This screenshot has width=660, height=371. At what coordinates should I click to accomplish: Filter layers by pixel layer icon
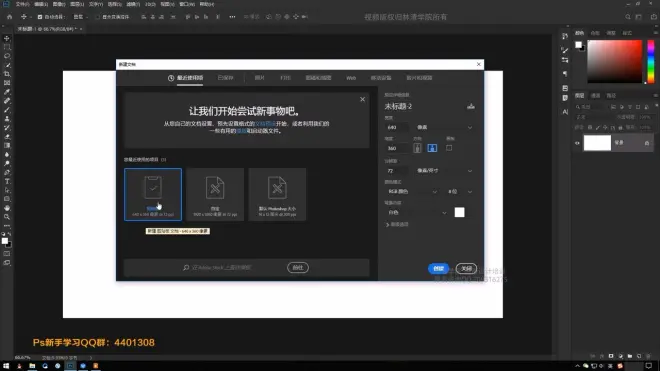(613, 107)
